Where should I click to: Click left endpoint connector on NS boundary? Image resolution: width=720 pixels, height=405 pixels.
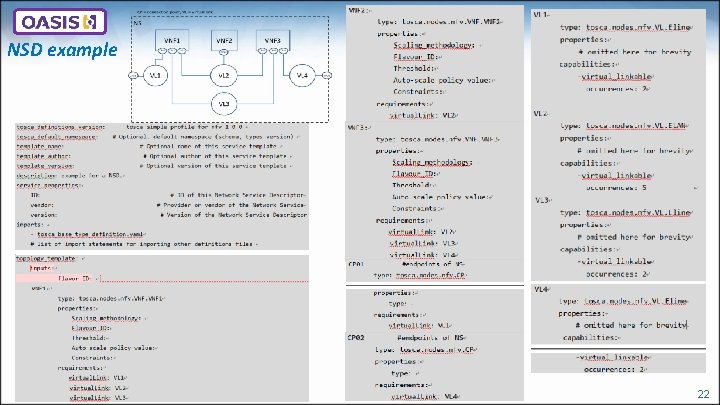[x=133, y=75]
